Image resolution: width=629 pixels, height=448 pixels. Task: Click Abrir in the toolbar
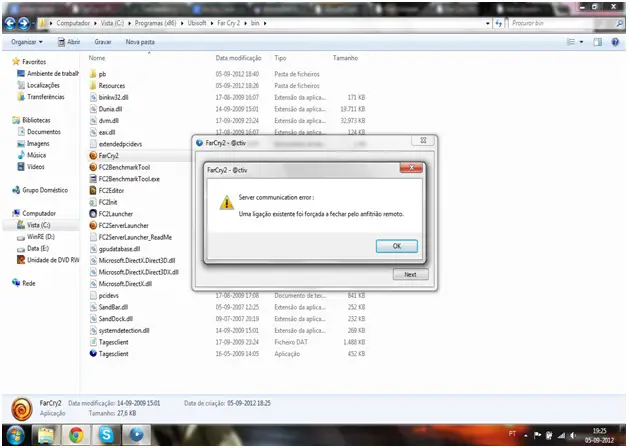pyautogui.click(x=69, y=42)
